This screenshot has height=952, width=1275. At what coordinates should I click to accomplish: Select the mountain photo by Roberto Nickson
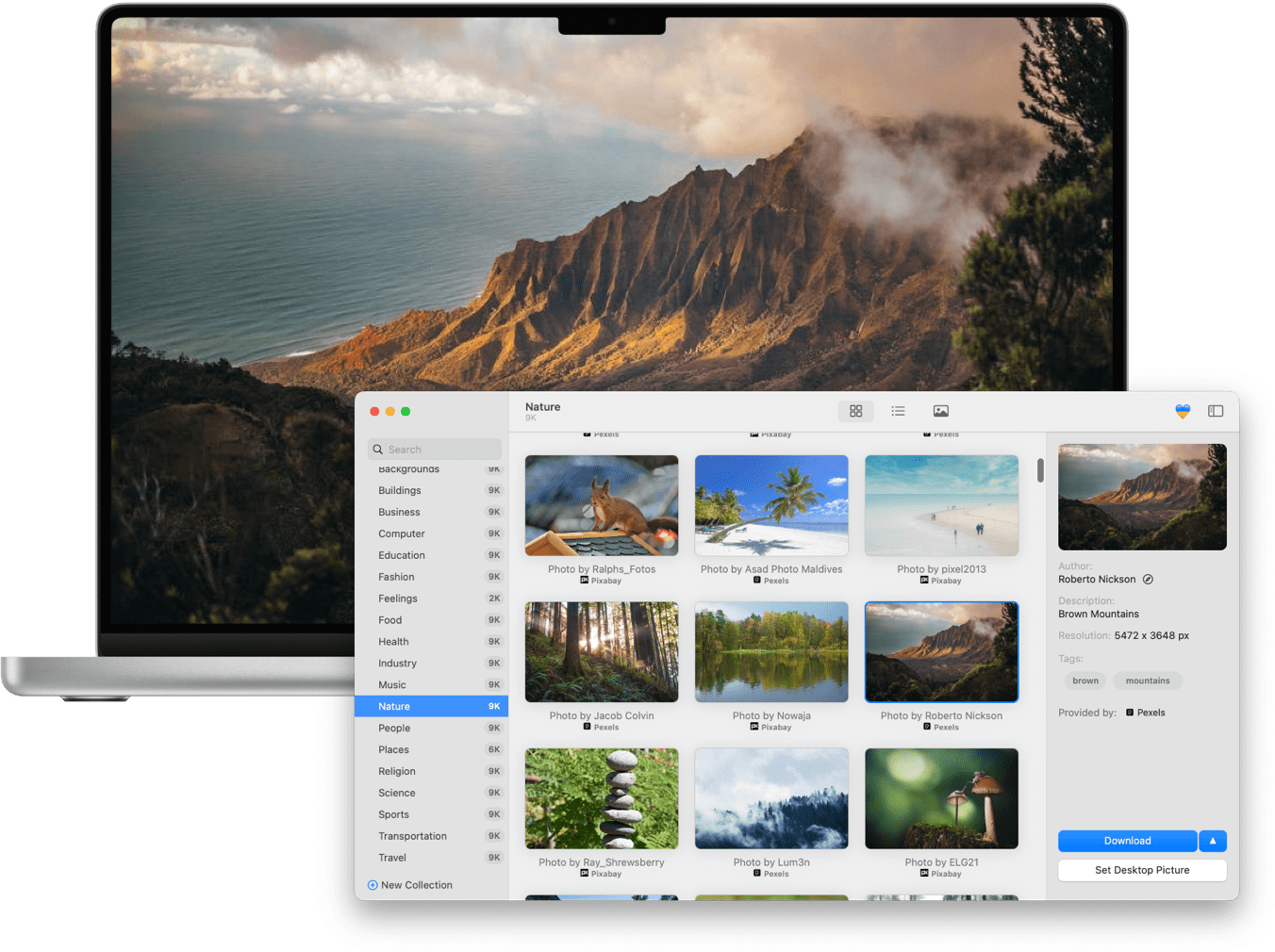(941, 652)
